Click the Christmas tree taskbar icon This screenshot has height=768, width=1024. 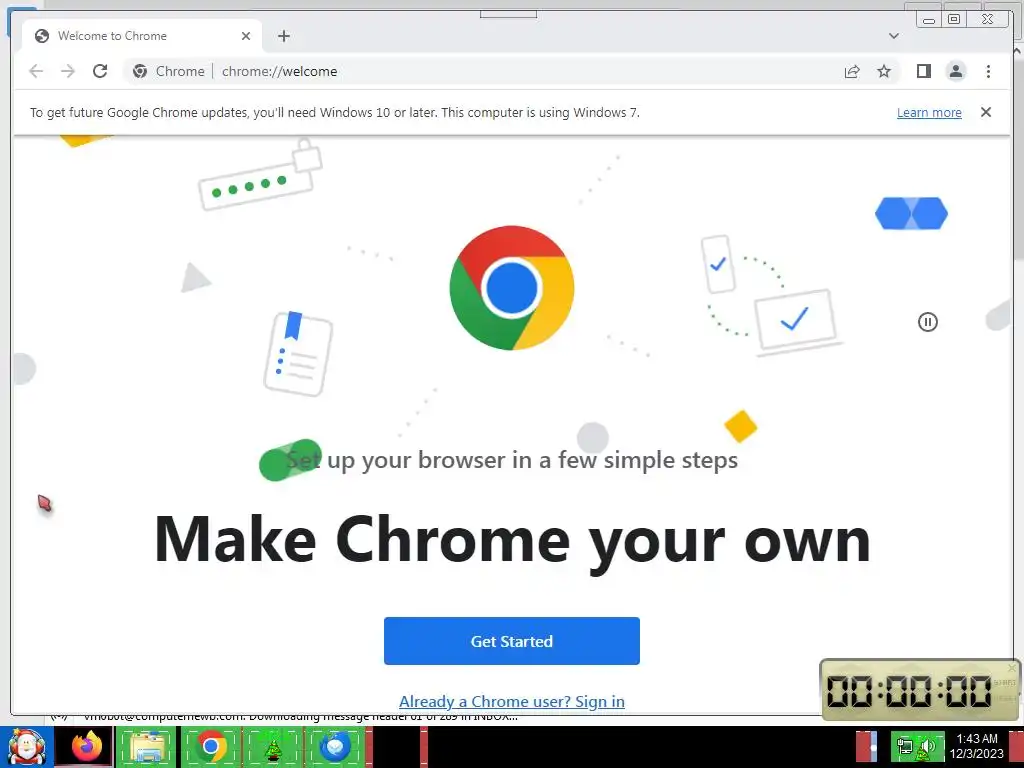click(x=272, y=747)
